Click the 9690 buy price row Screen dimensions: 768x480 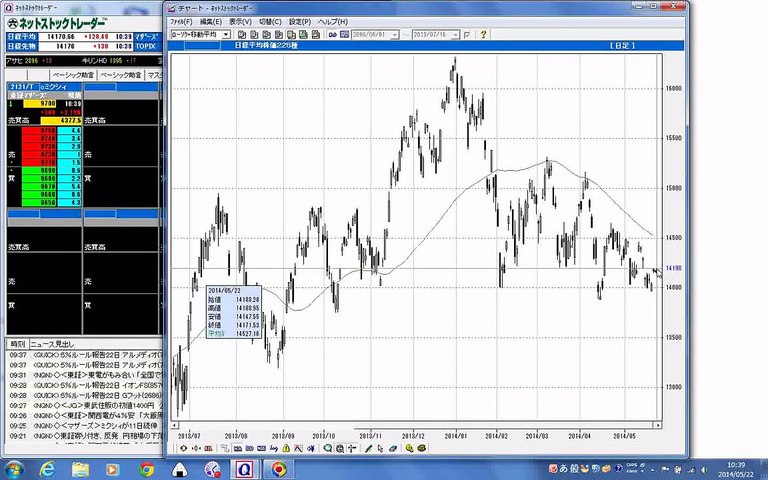click(39, 170)
